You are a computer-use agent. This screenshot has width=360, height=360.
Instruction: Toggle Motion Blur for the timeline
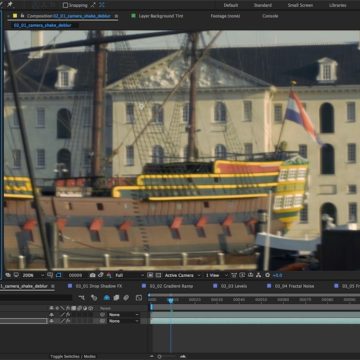coord(126,298)
